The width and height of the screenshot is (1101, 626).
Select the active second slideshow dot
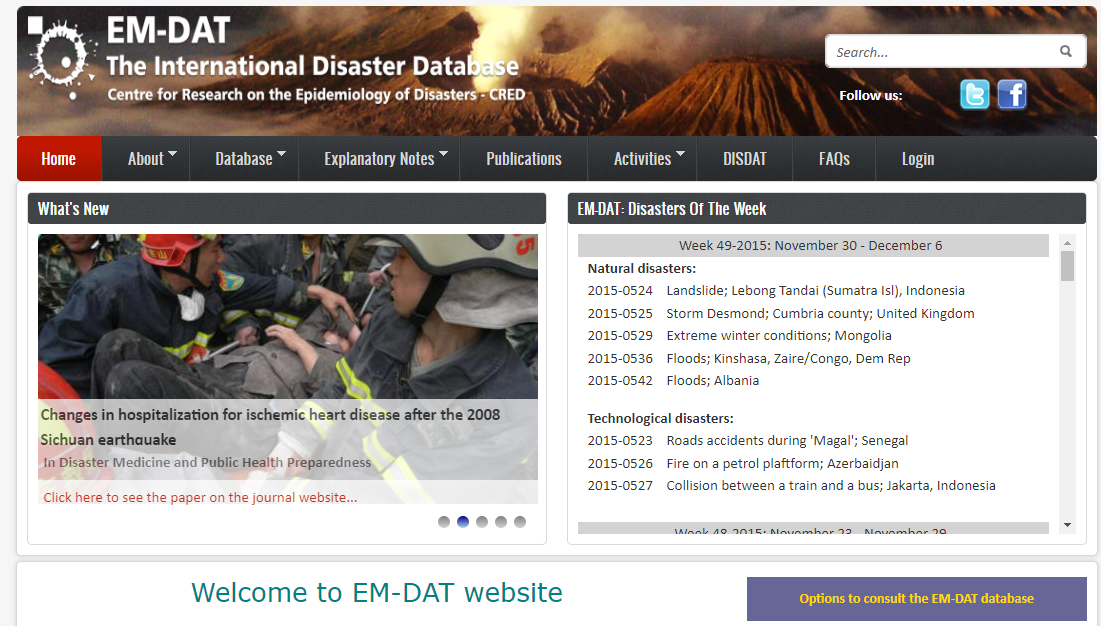point(463,521)
